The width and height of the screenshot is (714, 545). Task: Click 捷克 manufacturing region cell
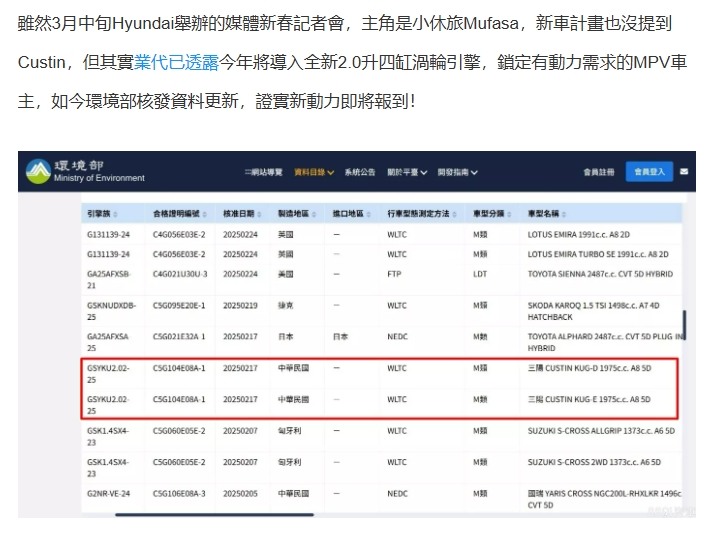pyautogui.click(x=286, y=305)
